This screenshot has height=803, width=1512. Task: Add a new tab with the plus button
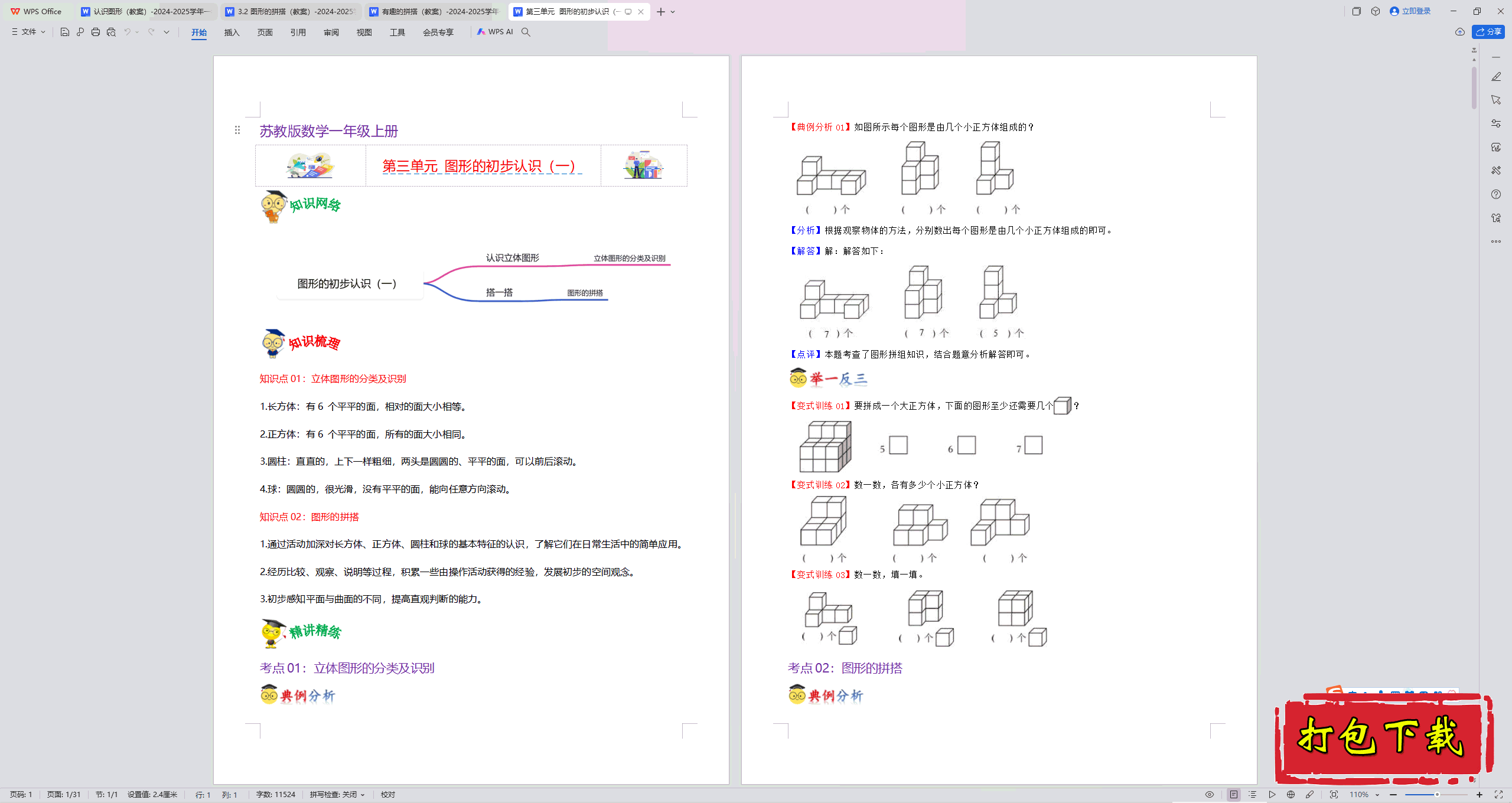661,12
